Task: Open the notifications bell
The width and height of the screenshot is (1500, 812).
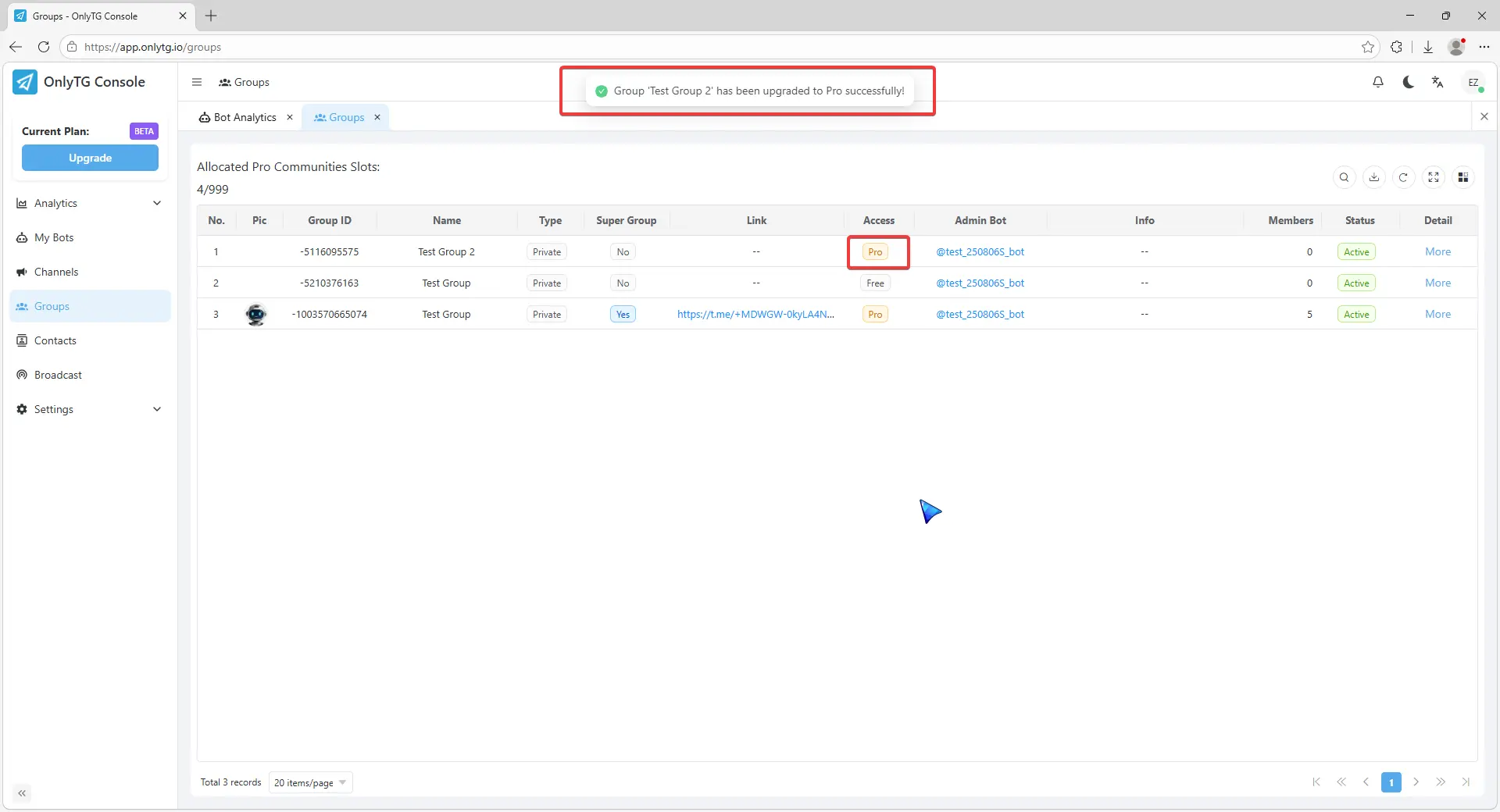Action: point(1378,82)
